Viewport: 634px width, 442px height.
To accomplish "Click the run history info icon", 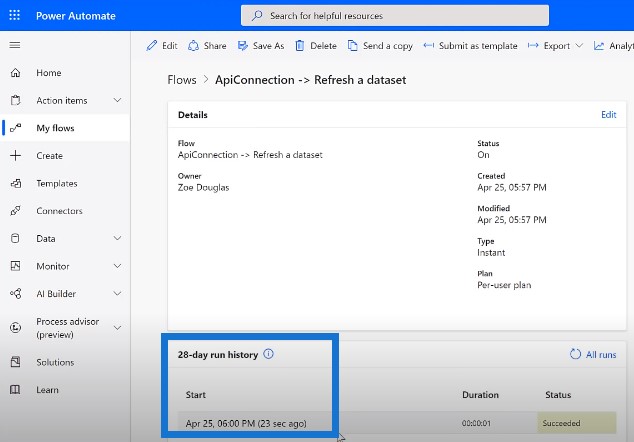I will tap(268, 354).
